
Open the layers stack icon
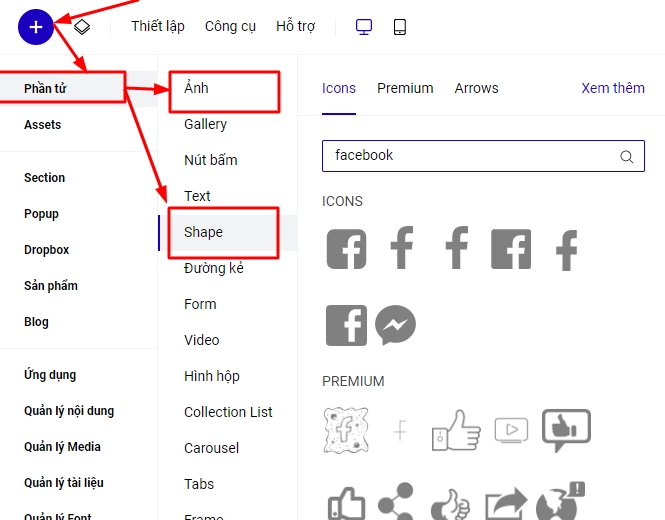(82, 27)
